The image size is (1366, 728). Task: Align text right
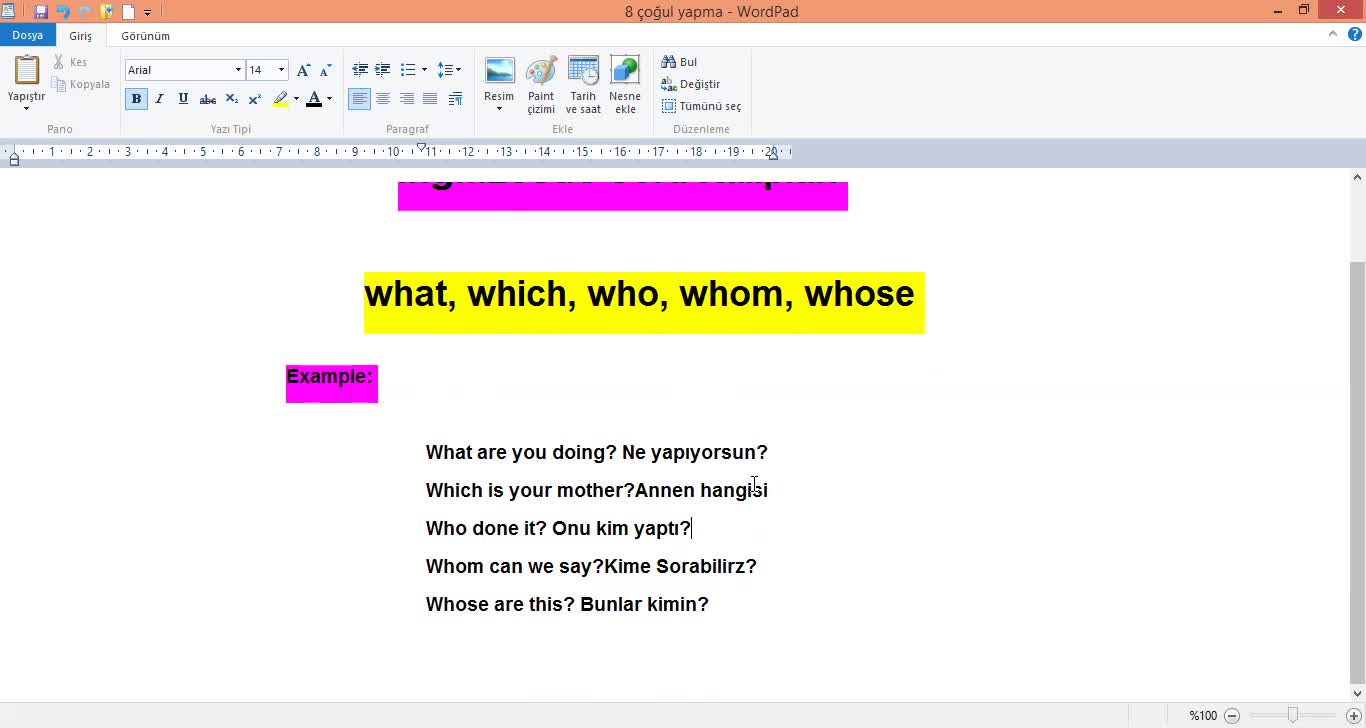coord(407,99)
